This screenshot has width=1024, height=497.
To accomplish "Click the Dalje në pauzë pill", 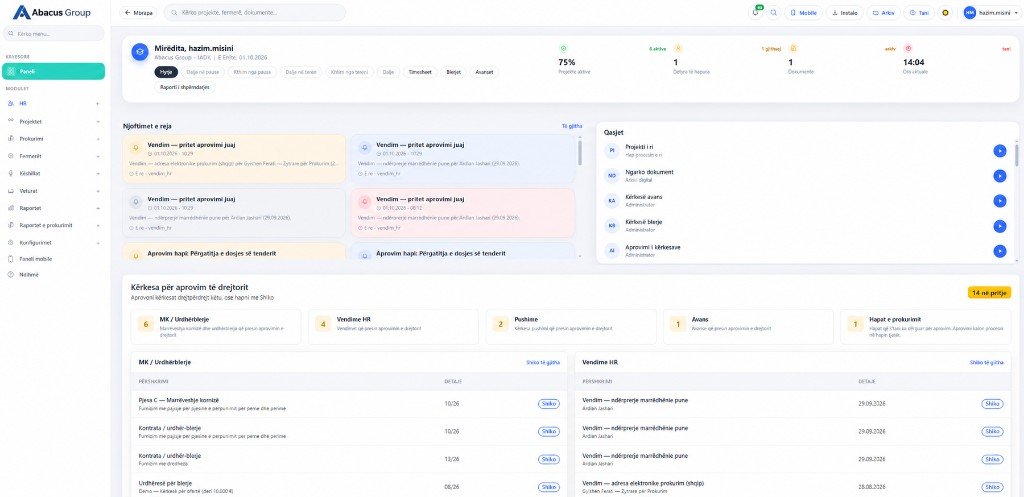I will 202,72.
